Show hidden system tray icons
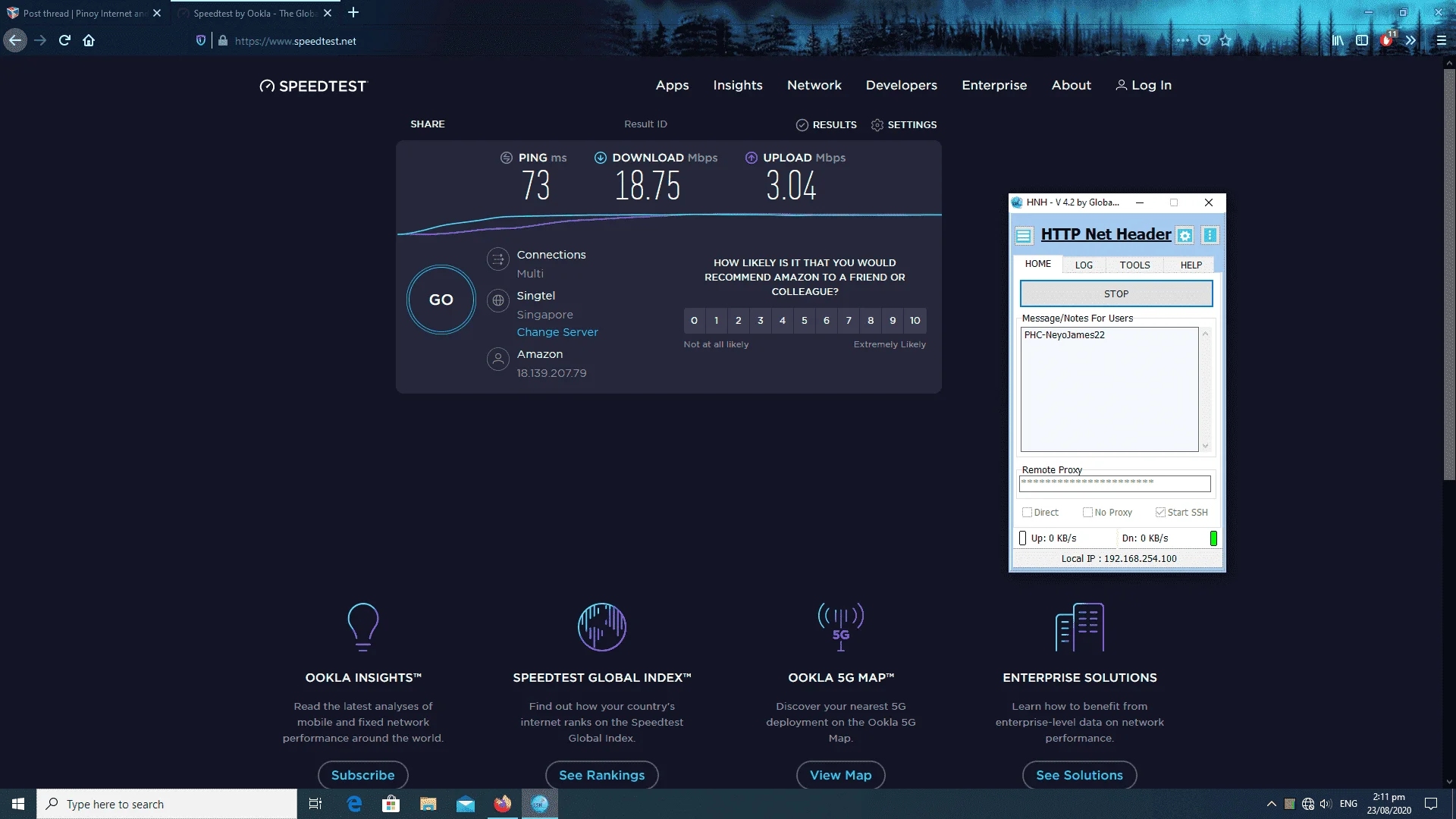Image resolution: width=1456 pixels, height=819 pixels. 1271,804
